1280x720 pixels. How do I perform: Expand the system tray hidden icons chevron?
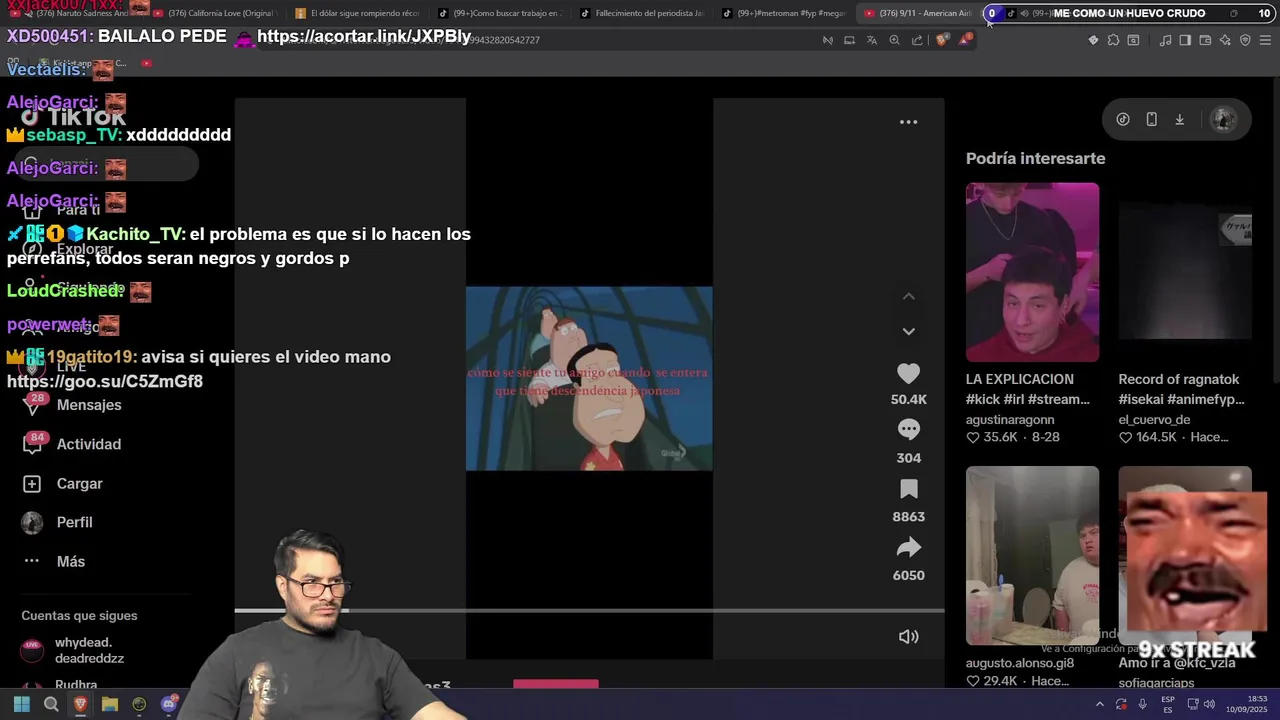[x=1100, y=704]
